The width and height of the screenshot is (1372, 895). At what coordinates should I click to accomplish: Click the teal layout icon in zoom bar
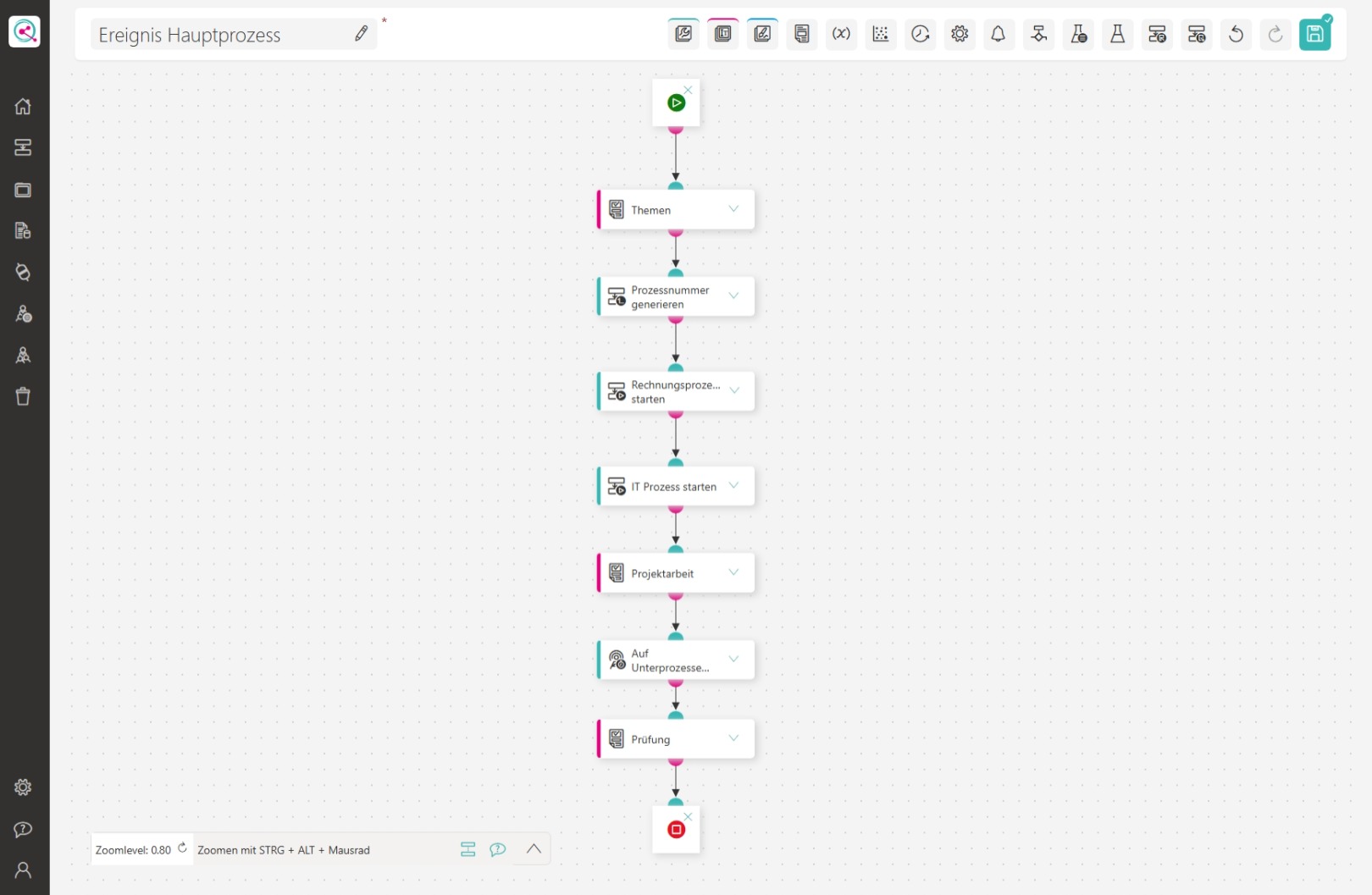467,849
